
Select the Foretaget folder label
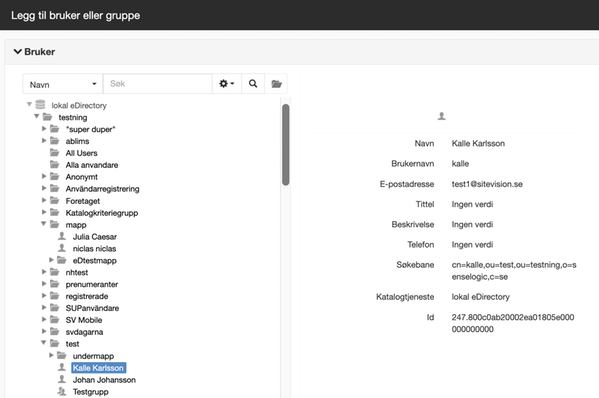click(x=83, y=201)
